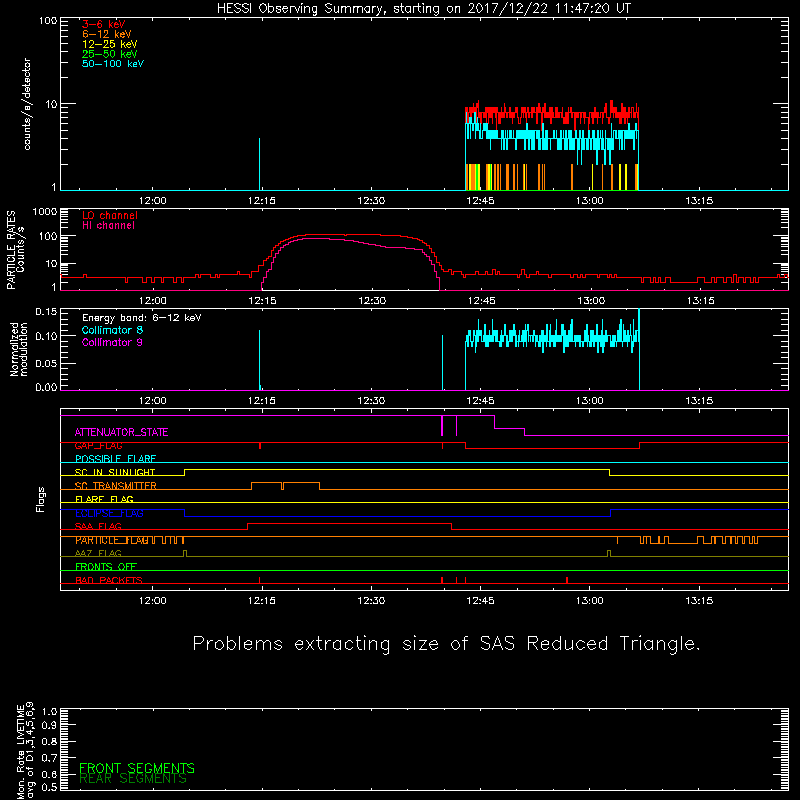
Task: Select the BAD_PACKETS flag label
Action: pos(109,580)
